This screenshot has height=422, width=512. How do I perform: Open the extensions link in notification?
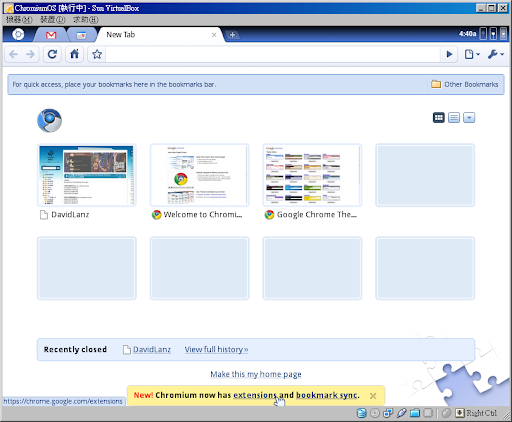coord(255,395)
